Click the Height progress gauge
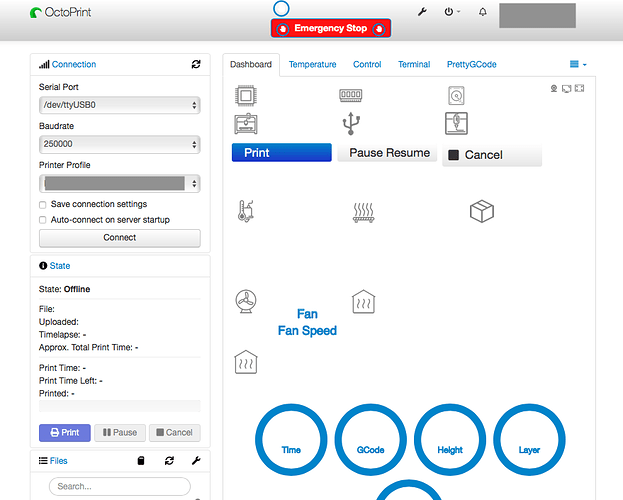 tap(450, 440)
